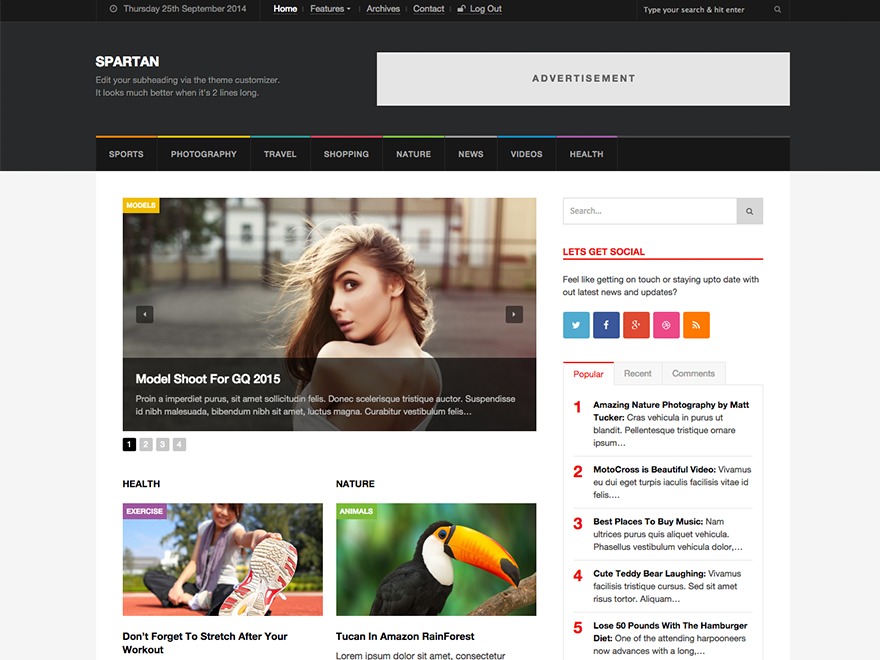This screenshot has height=660, width=880.
Task: Open the Sports category
Action: click(x=126, y=154)
